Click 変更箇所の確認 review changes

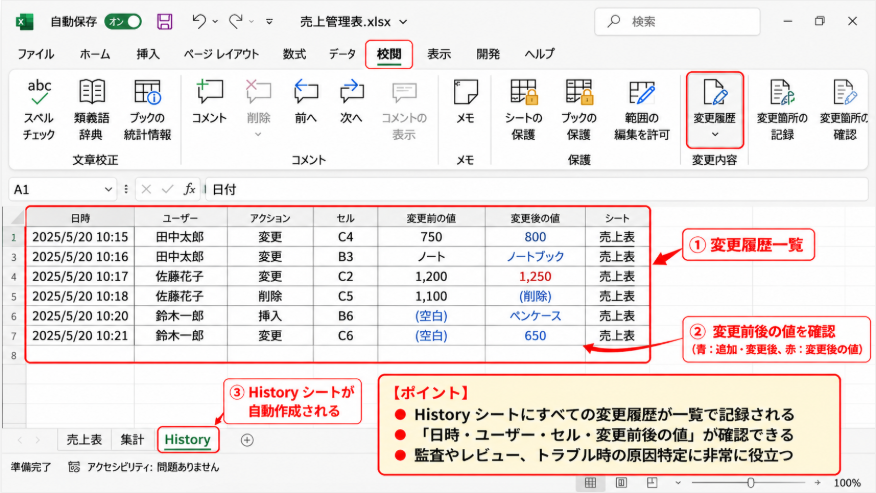tap(844, 110)
